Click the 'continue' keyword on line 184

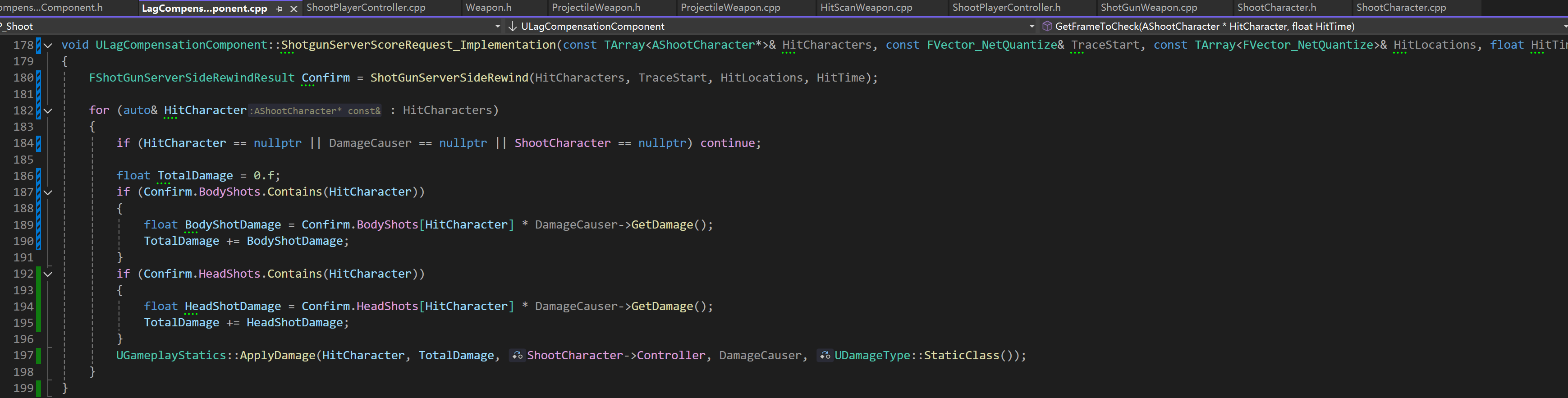click(727, 143)
